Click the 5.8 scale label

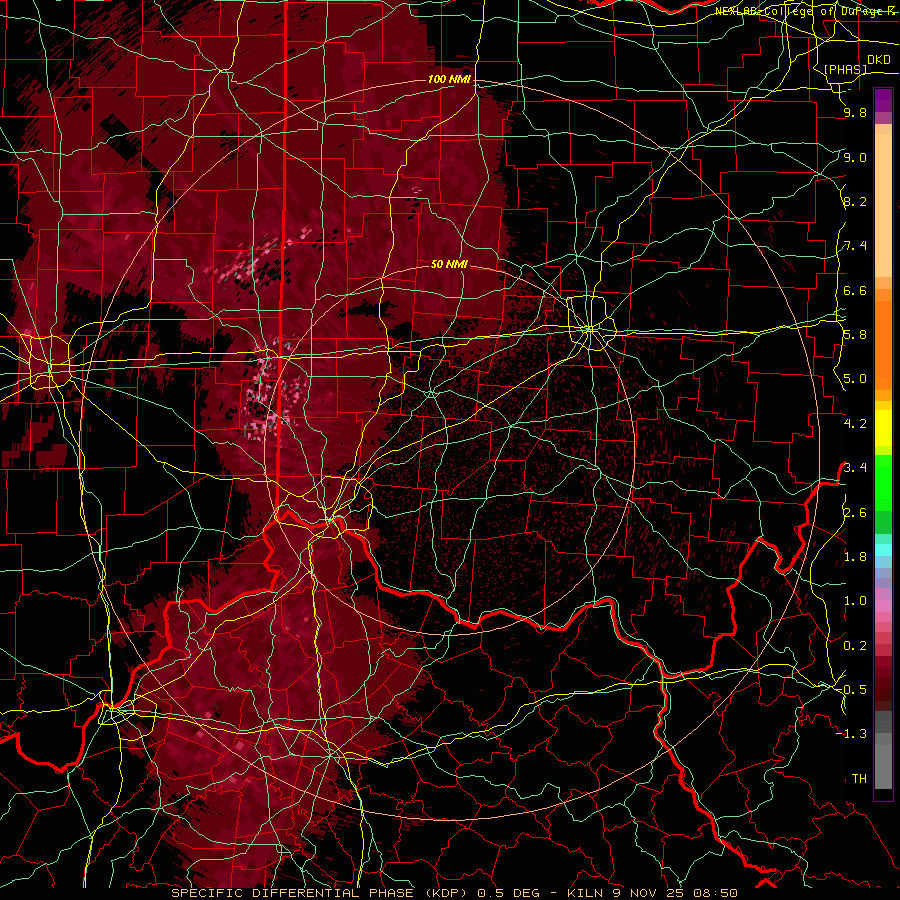pos(855,335)
